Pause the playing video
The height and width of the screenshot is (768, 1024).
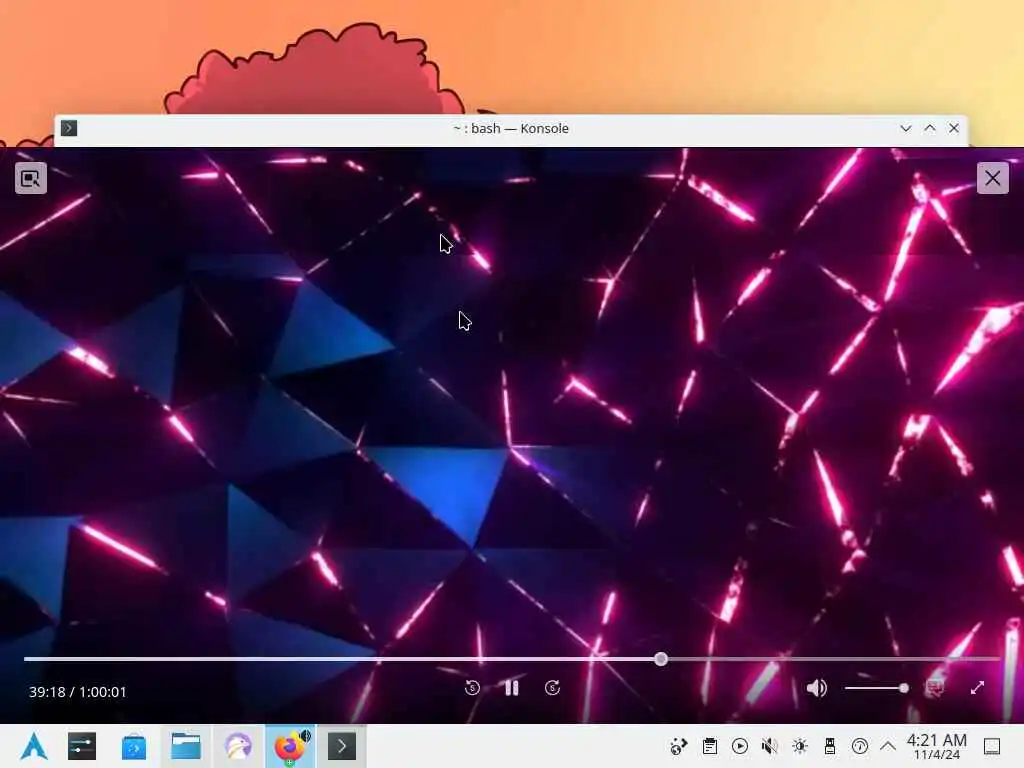(x=512, y=688)
